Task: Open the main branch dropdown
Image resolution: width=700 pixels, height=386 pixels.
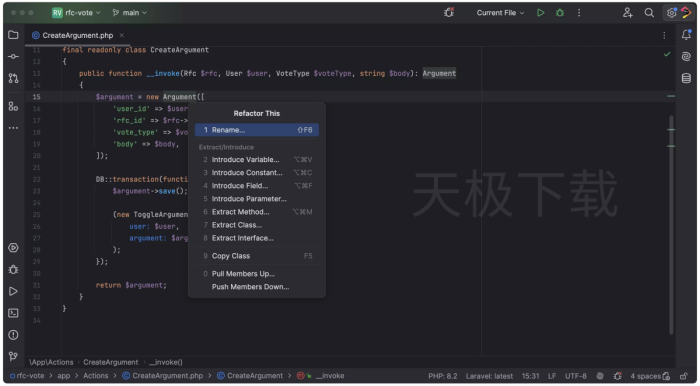Action: [129, 13]
